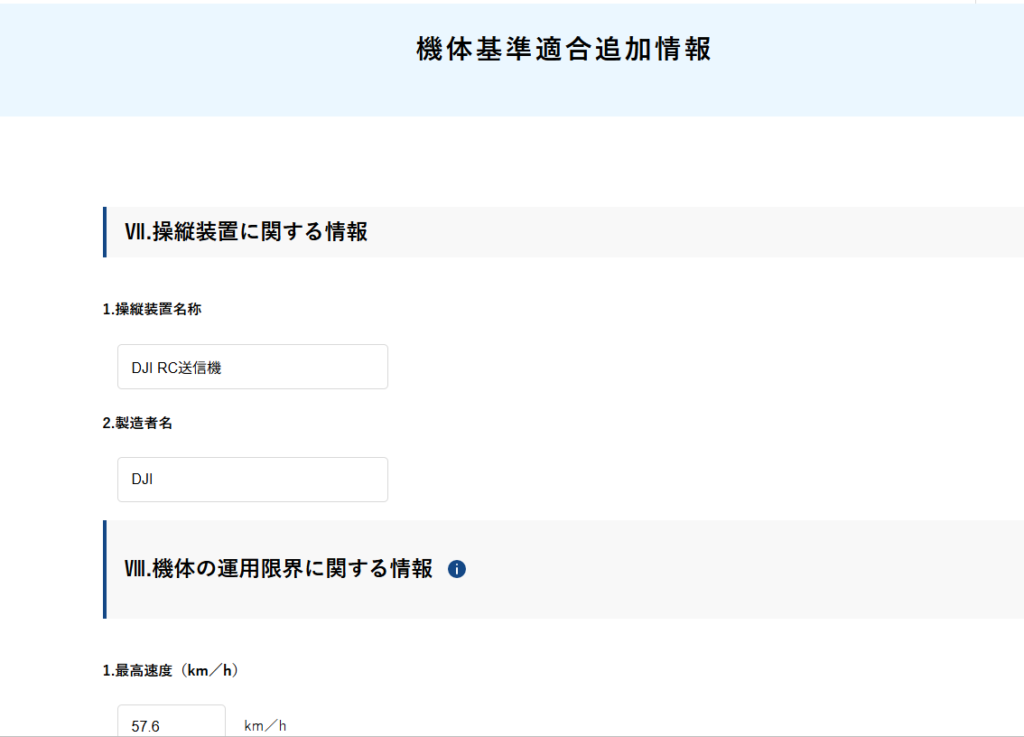Click the 1.操縦装置名称 field label
The height and width of the screenshot is (737, 1024).
pyautogui.click(x=152, y=310)
